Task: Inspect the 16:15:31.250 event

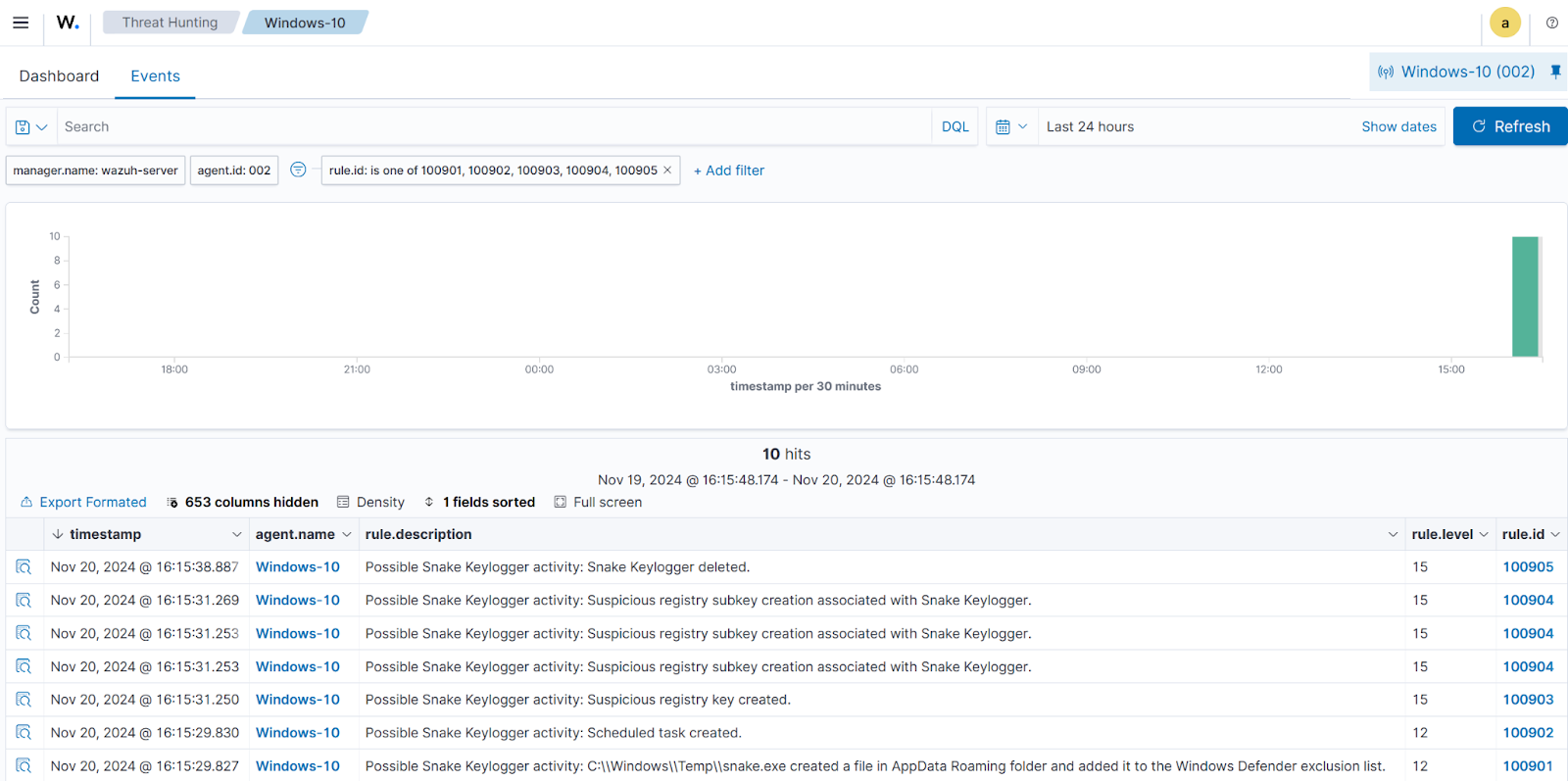Action: point(24,700)
